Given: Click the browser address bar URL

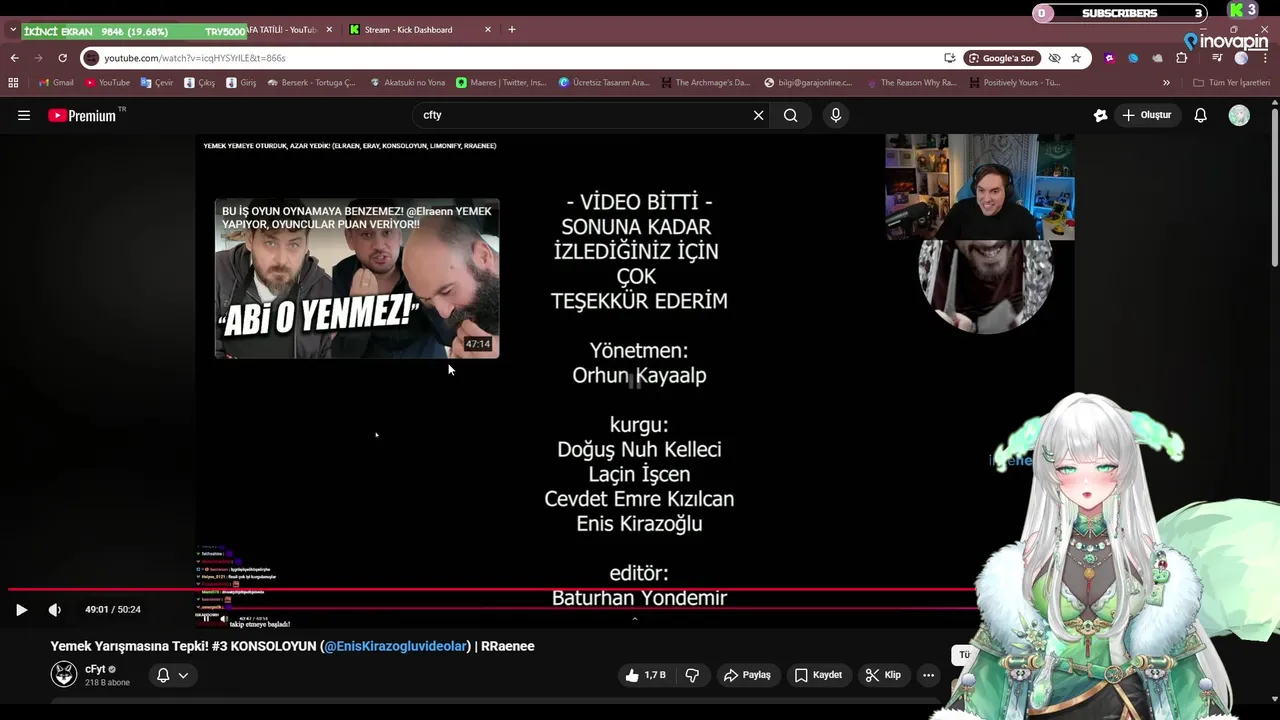Looking at the screenshot, I should 195,58.
